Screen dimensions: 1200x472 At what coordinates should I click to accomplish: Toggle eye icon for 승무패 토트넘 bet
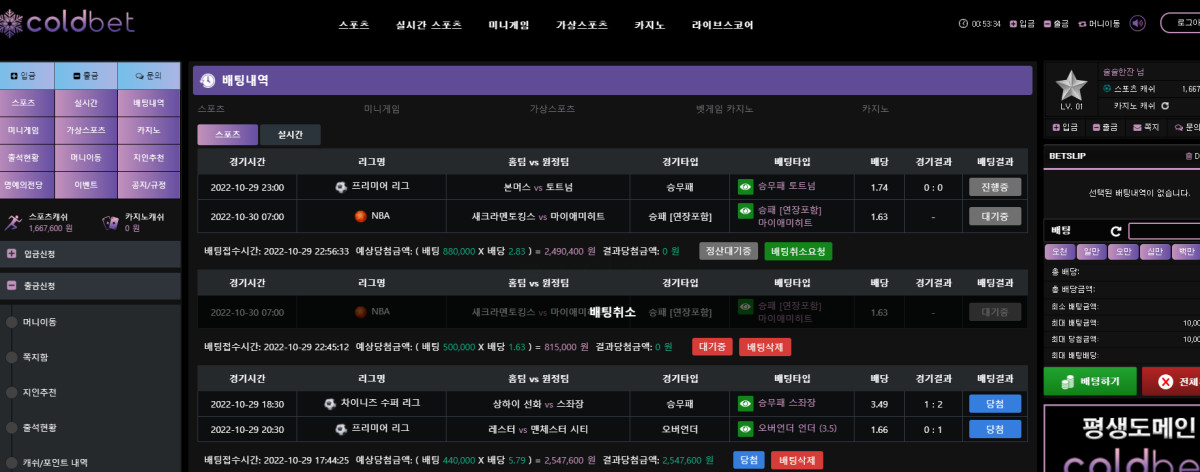[745, 187]
